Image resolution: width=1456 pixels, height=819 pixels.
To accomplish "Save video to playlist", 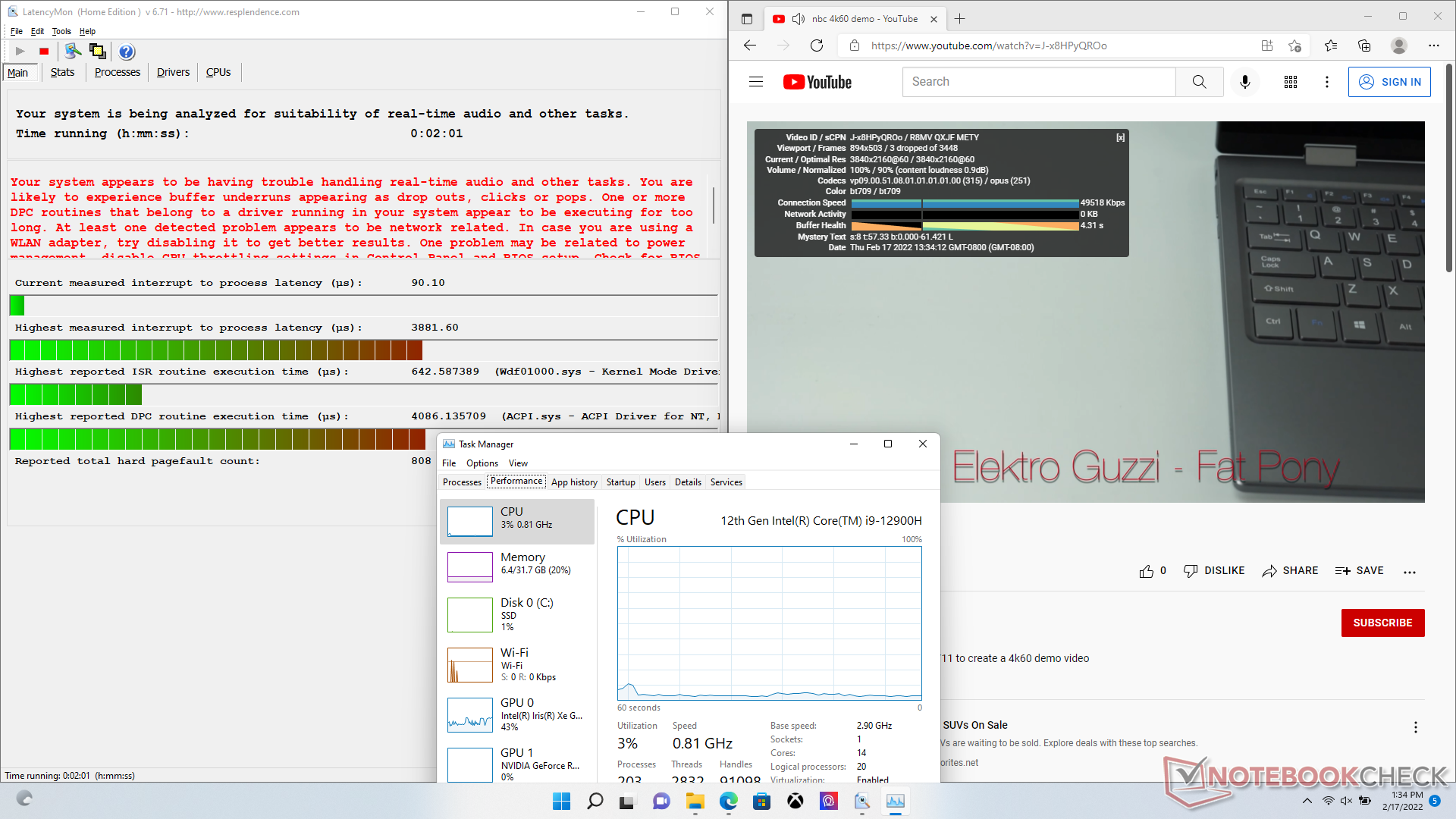I will 1360,571.
